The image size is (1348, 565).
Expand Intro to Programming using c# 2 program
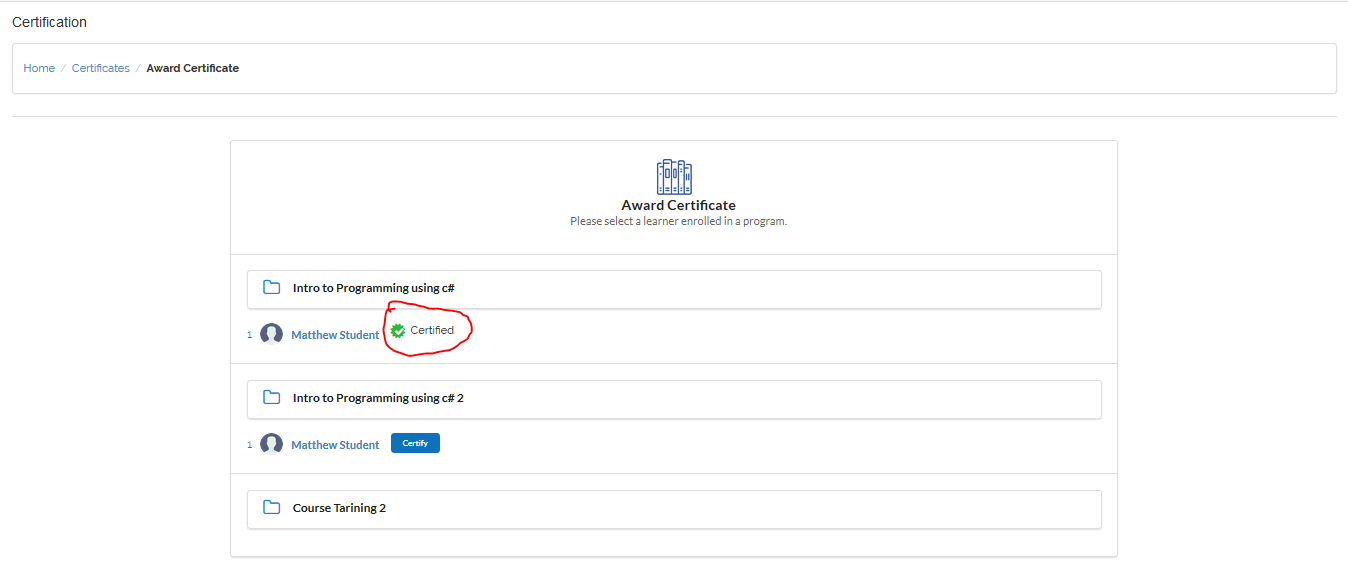674,399
